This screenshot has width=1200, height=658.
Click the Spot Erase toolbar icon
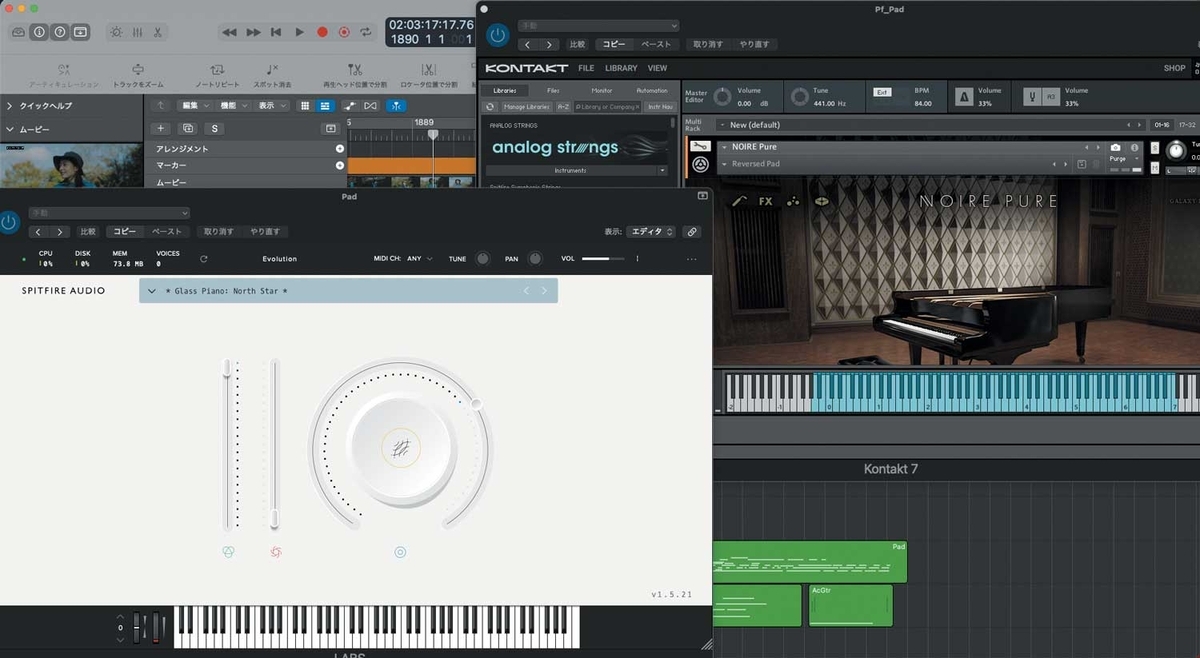(273, 70)
